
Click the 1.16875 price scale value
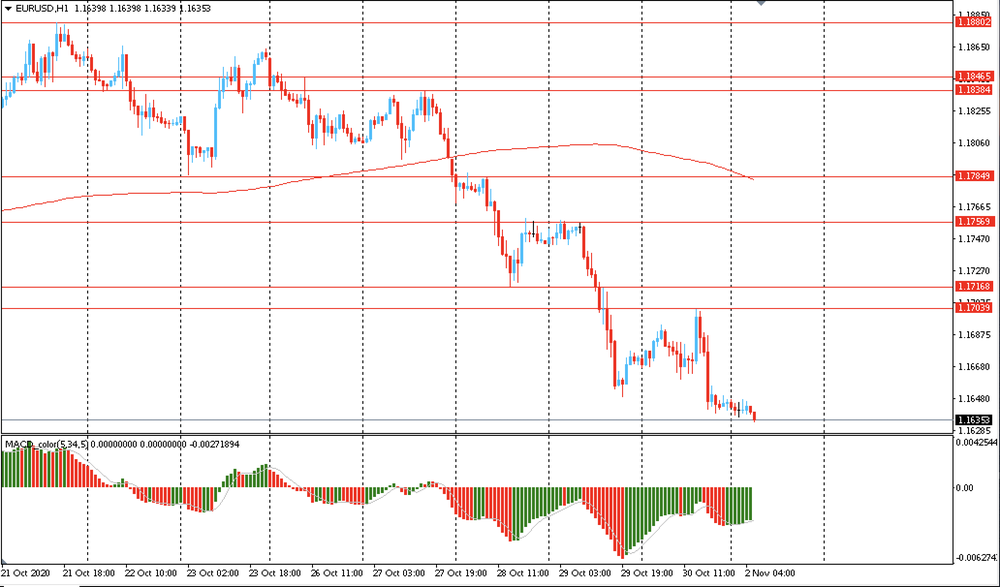(x=974, y=335)
